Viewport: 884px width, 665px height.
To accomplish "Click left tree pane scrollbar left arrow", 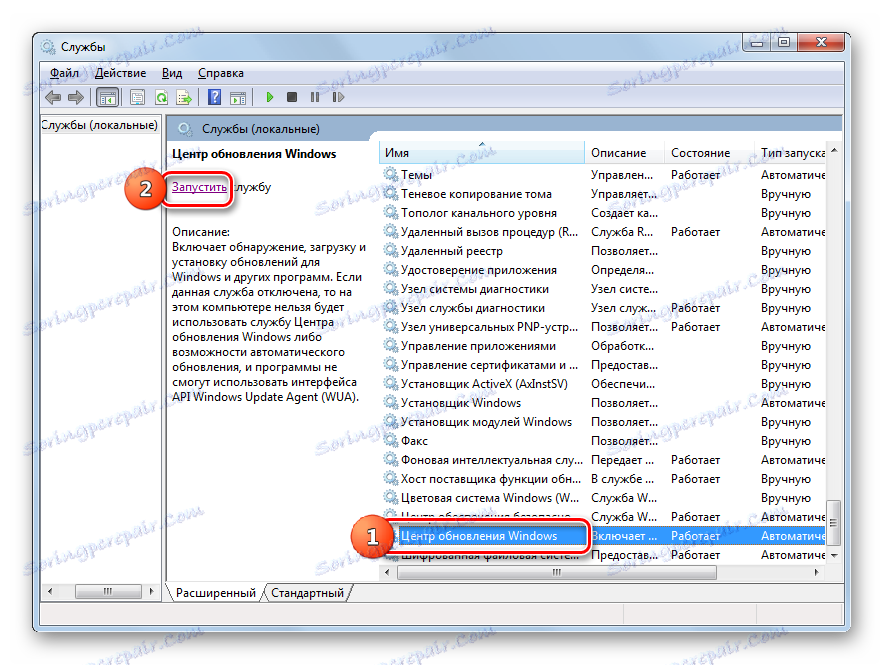I will (x=50, y=592).
